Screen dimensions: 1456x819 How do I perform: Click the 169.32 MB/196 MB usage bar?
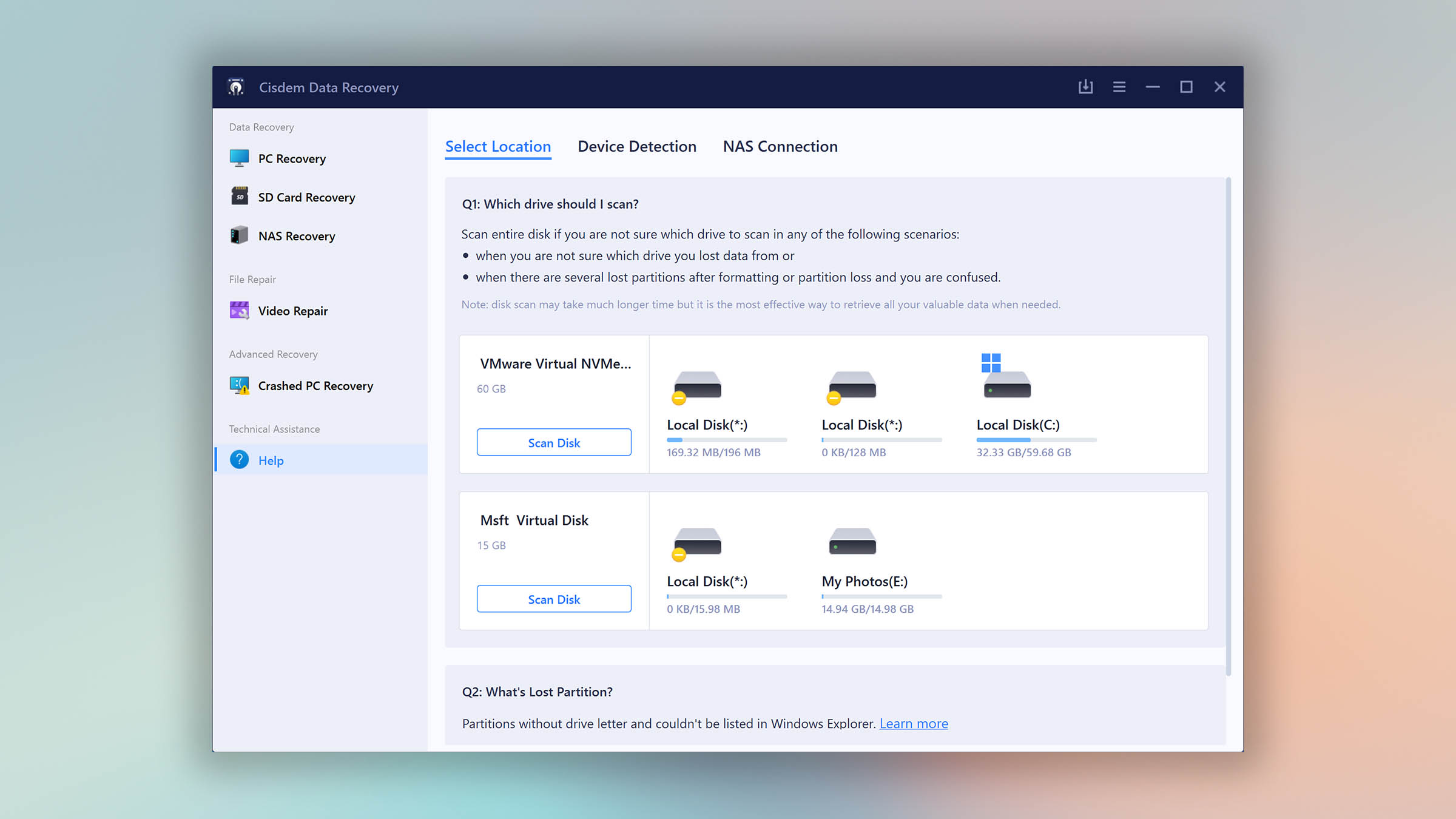point(727,439)
